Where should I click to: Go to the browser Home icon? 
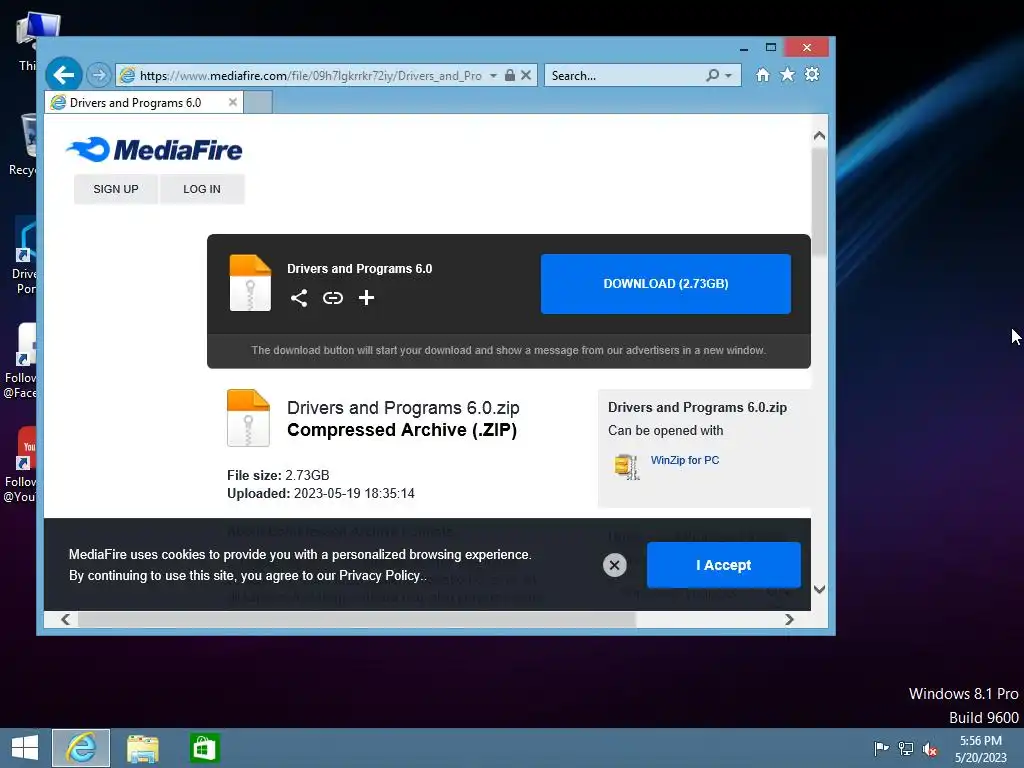[x=762, y=74]
